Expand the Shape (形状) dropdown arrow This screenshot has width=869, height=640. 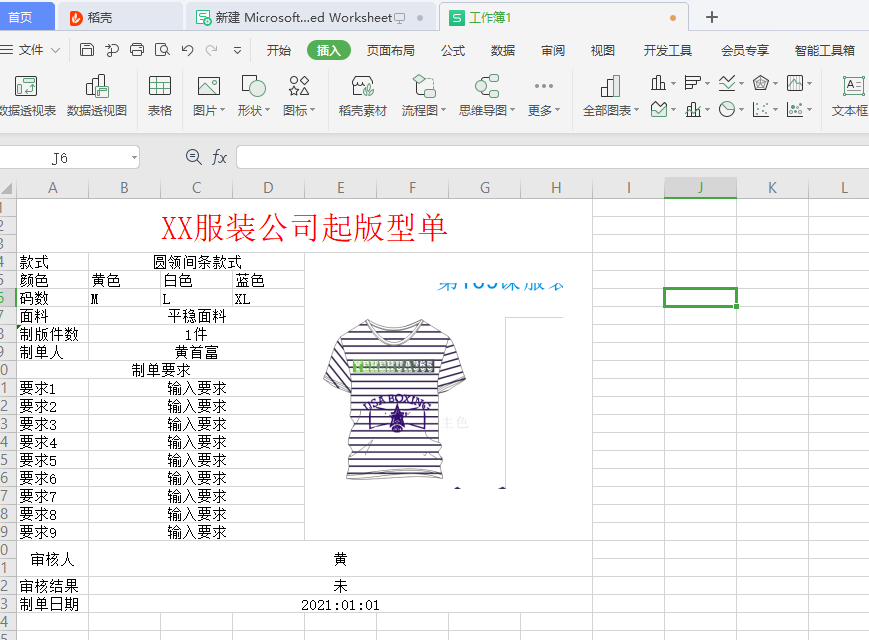tap(267, 110)
